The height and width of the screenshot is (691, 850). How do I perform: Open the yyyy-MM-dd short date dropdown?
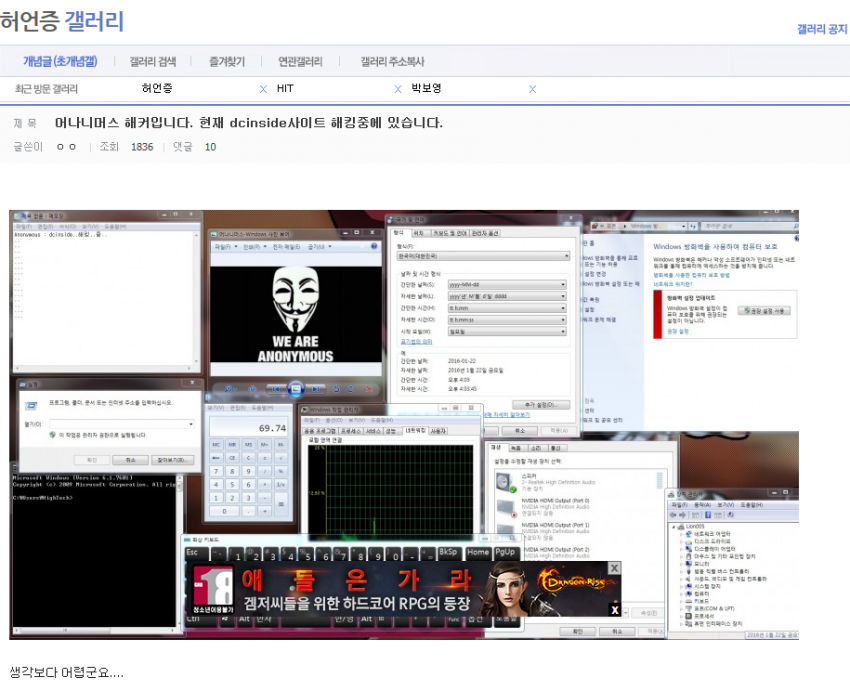[x=563, y=284]
